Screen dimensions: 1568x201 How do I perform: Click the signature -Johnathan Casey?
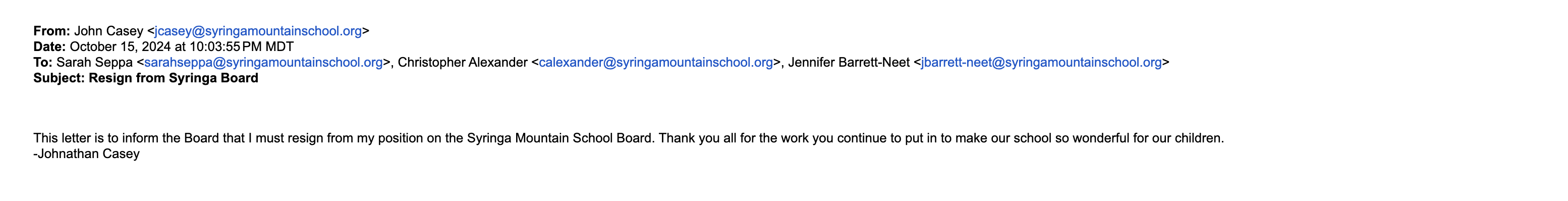(86, 154)
